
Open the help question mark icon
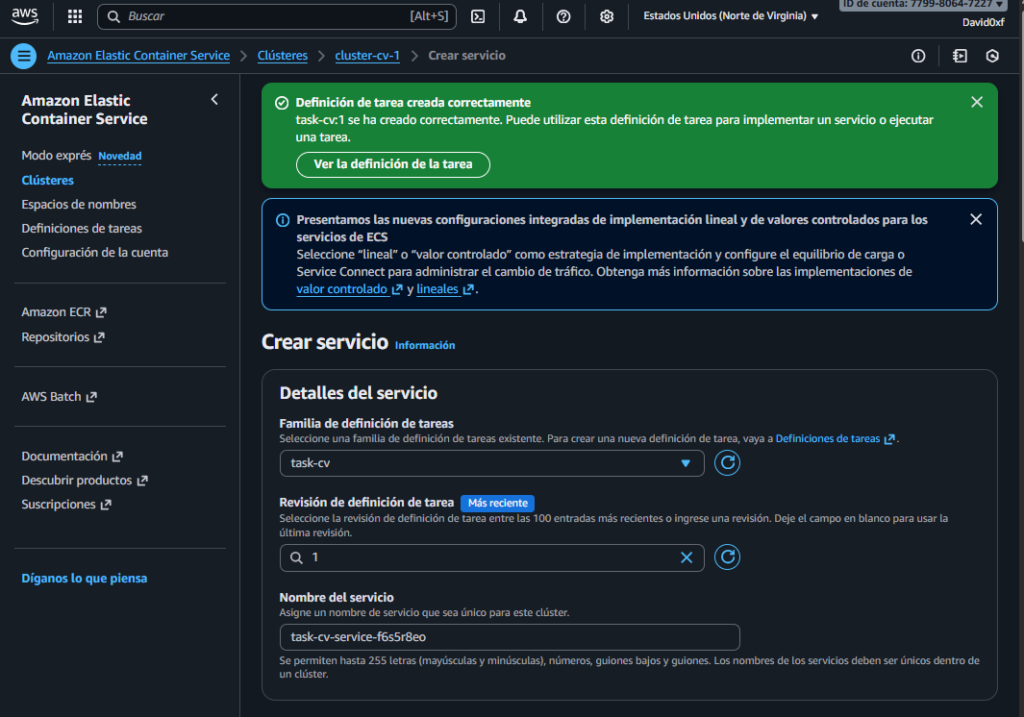[563, 17]
